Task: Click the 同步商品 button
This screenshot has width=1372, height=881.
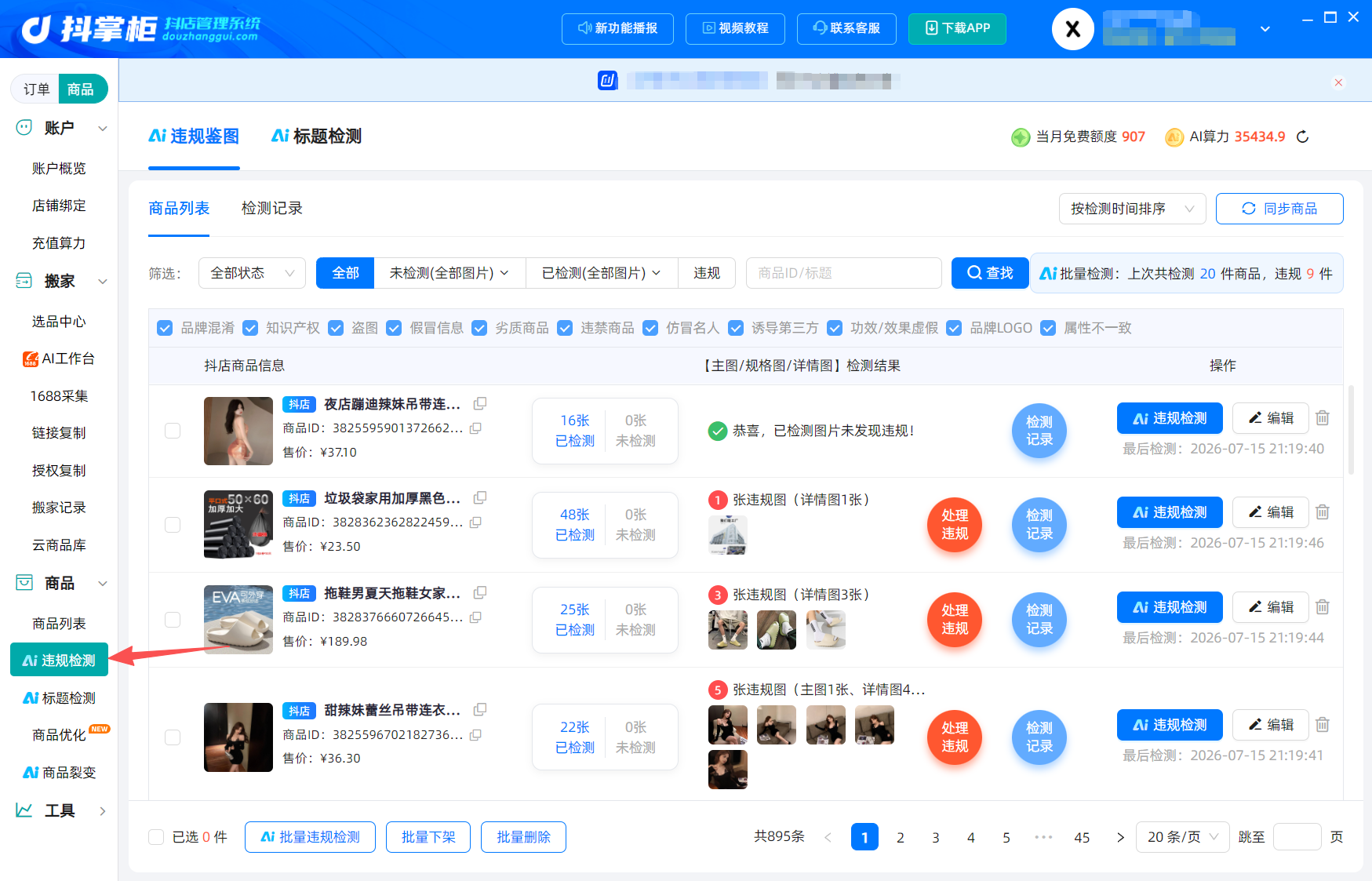Action: pos(1279,209)
